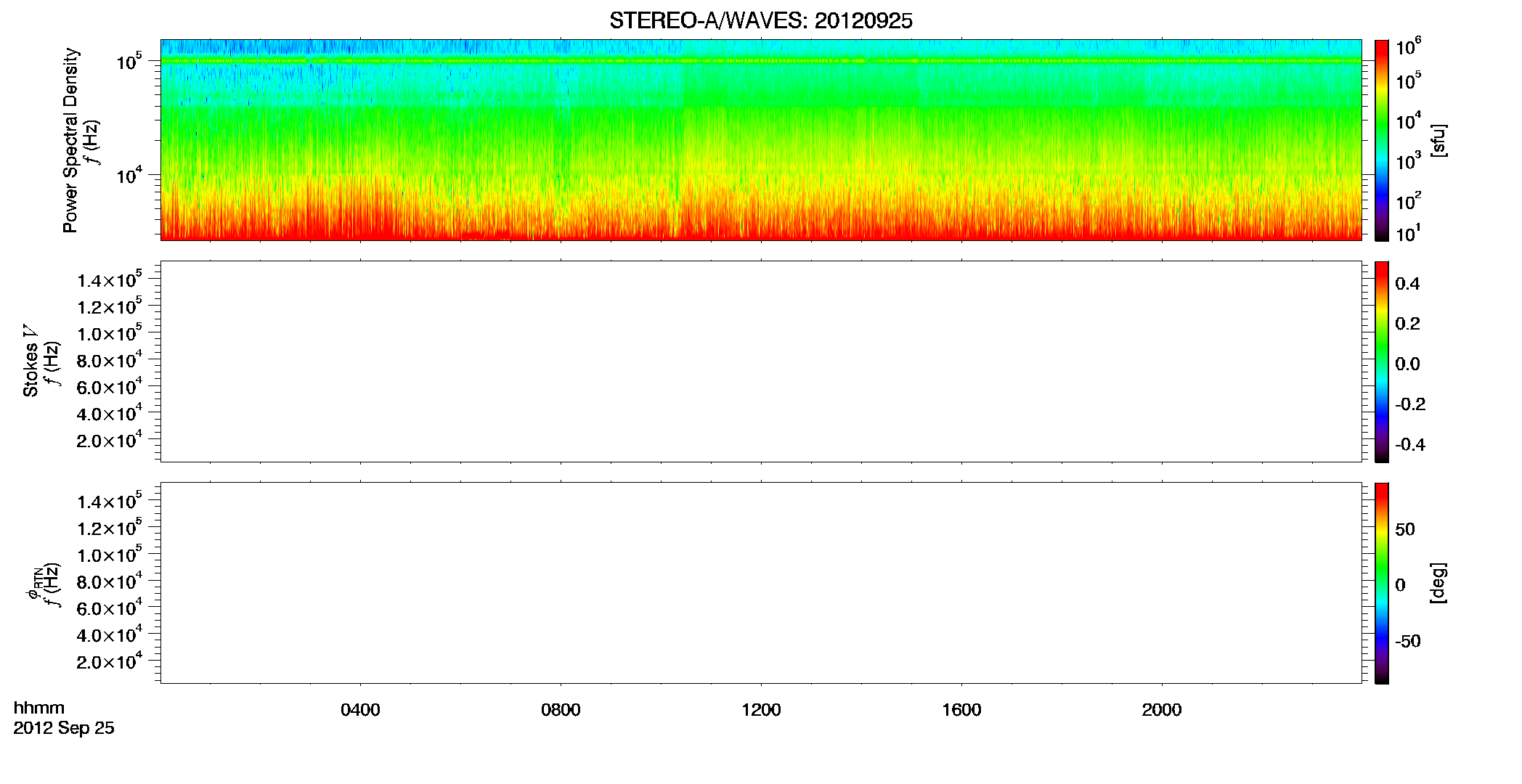
Task: Click the "0800" time tick label
Action: click(x=561, y=710)
